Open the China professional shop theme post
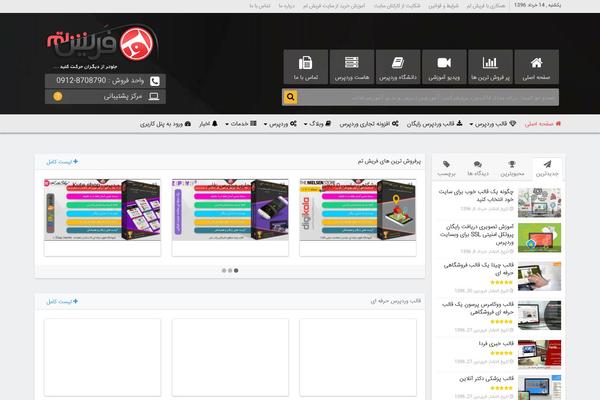The width and height of the screenshot is (600, 400). pyautogui.click(x=479, y=269)
